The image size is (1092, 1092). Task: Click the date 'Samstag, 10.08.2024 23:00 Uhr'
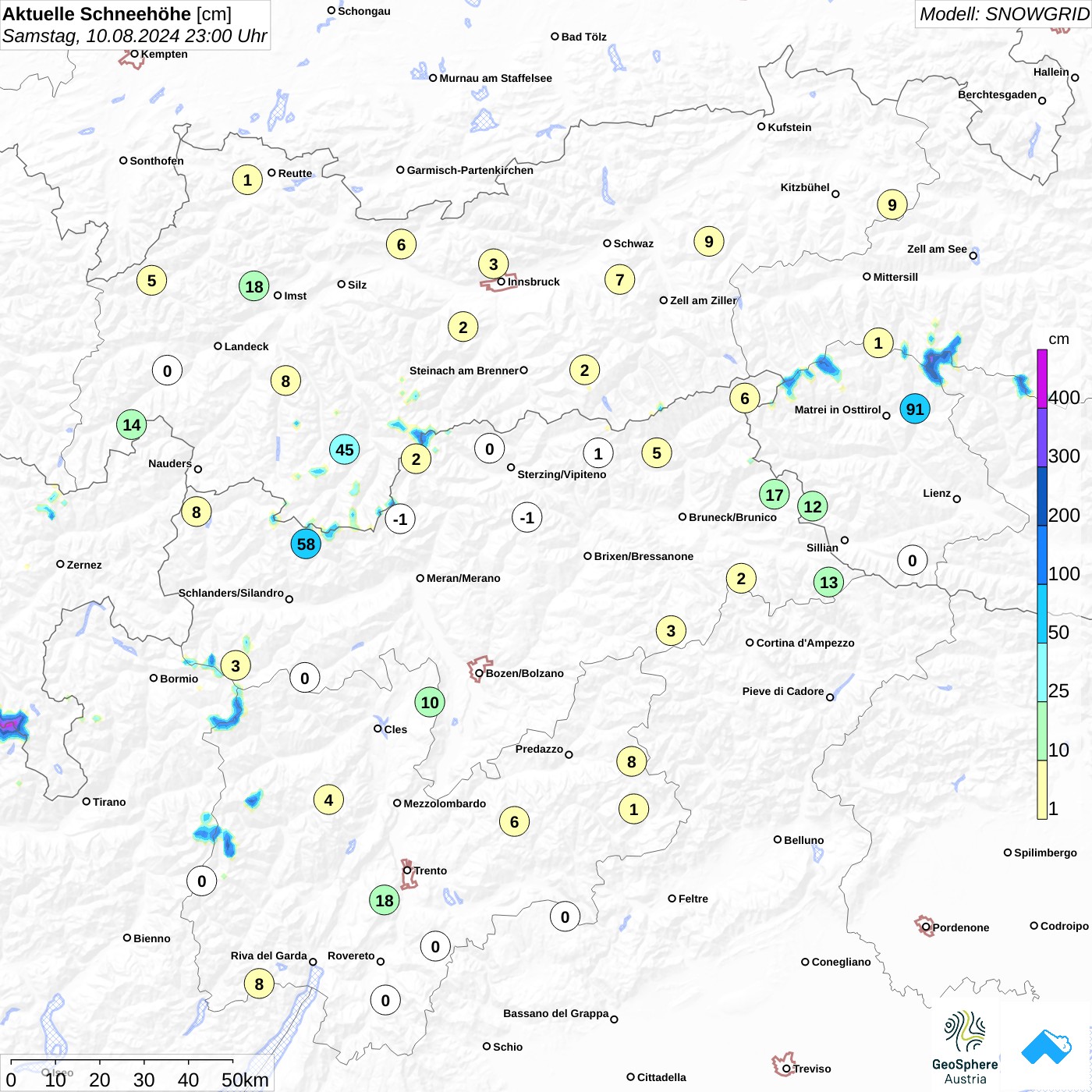pos(134,36)
